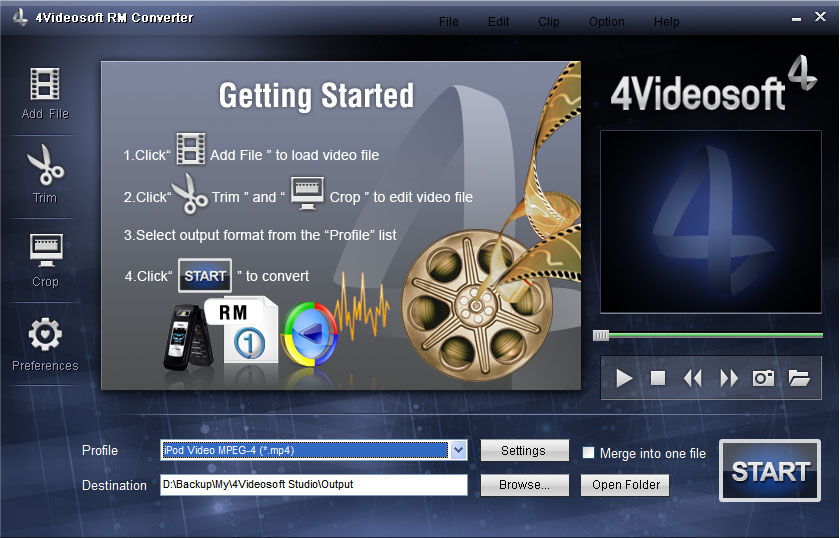Click the Open Folder button
The width and height of the screenshot is (840, 538).
pyautogui.click(x=625, y=485)
